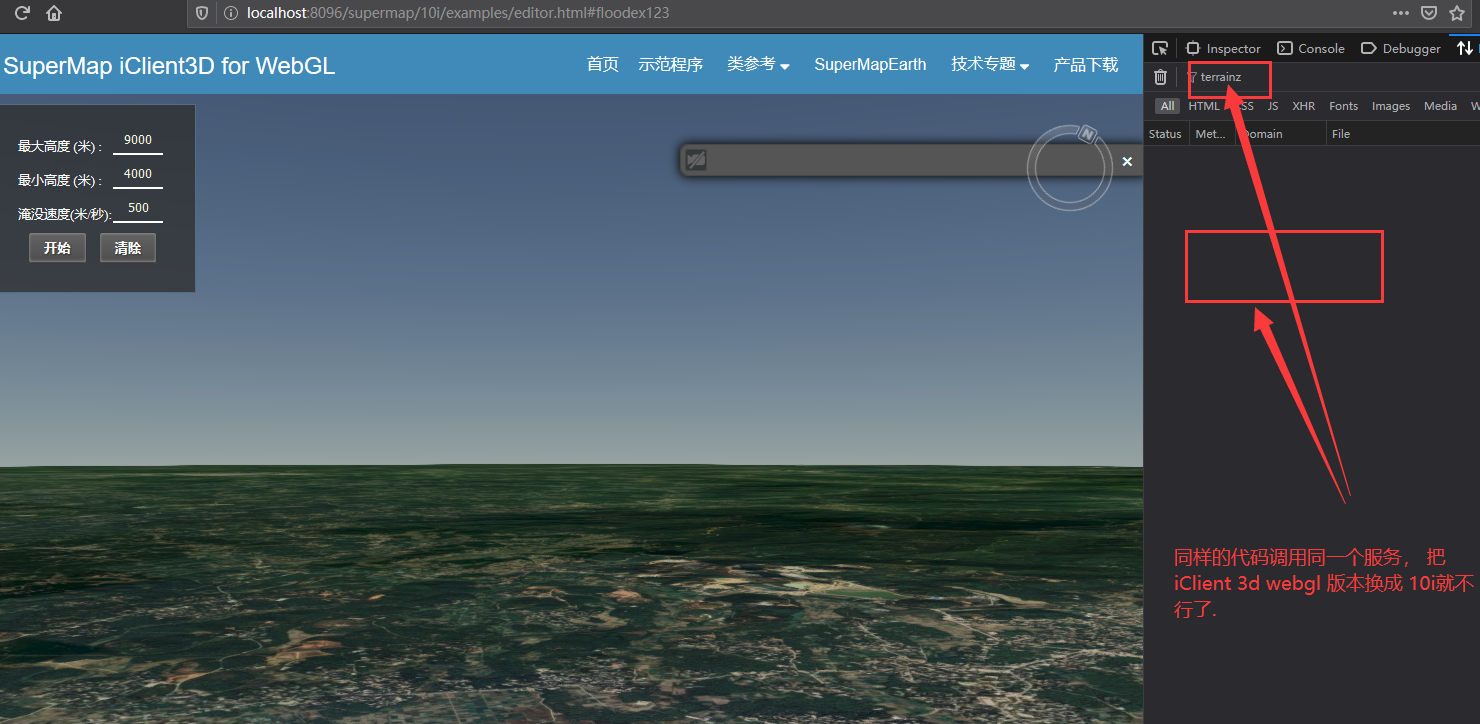Edit the 最小高度 value 4000
1480x724 pixels.
point(138,175)
